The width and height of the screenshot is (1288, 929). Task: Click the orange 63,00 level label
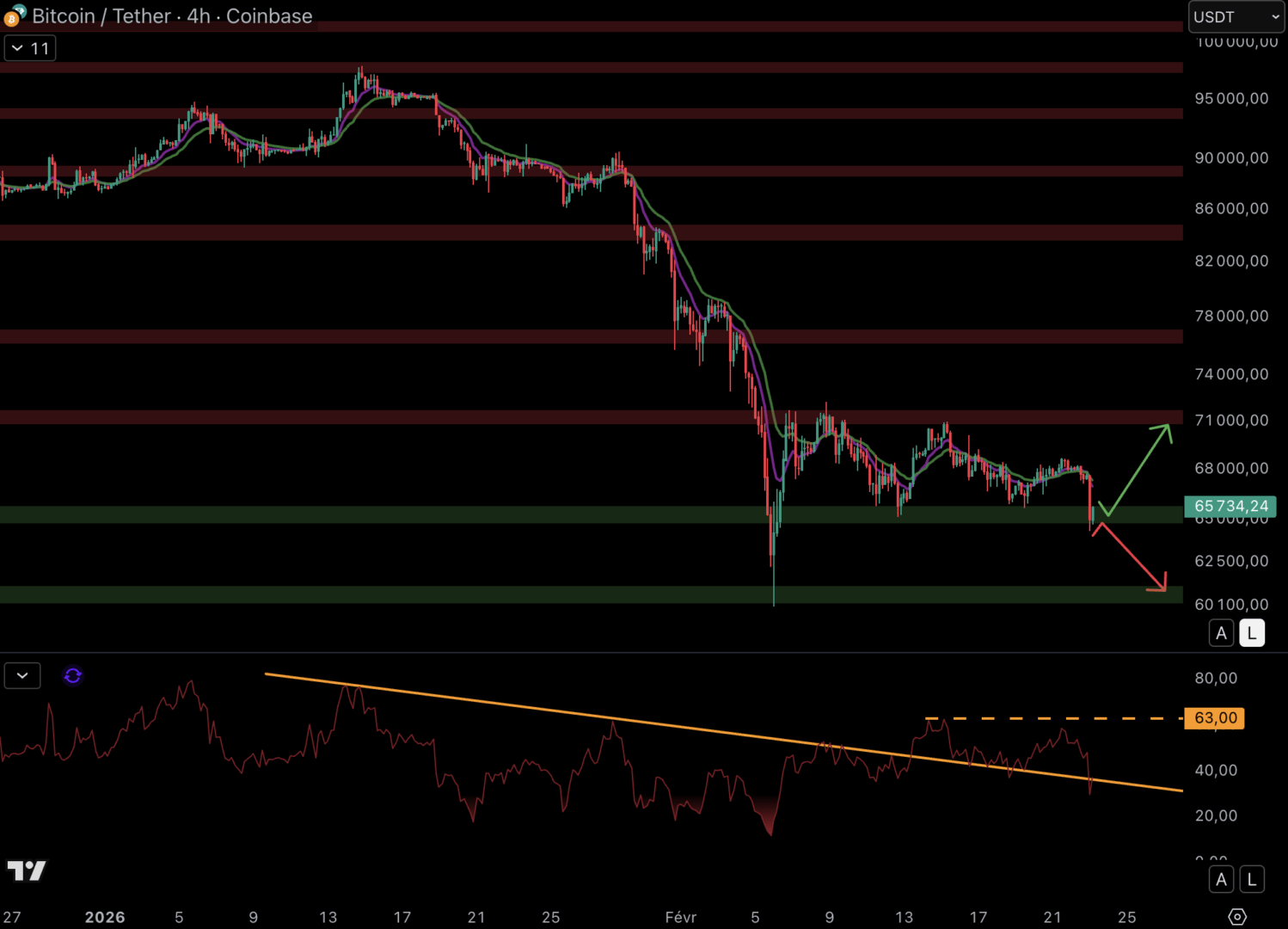[1214, 718]
